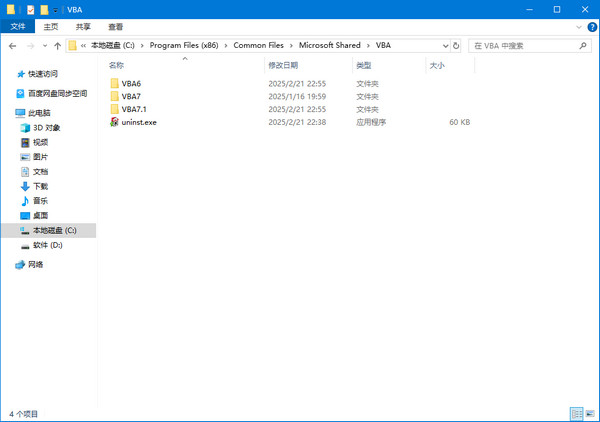Sort files by 修改日期 column header

pos(283,65)
